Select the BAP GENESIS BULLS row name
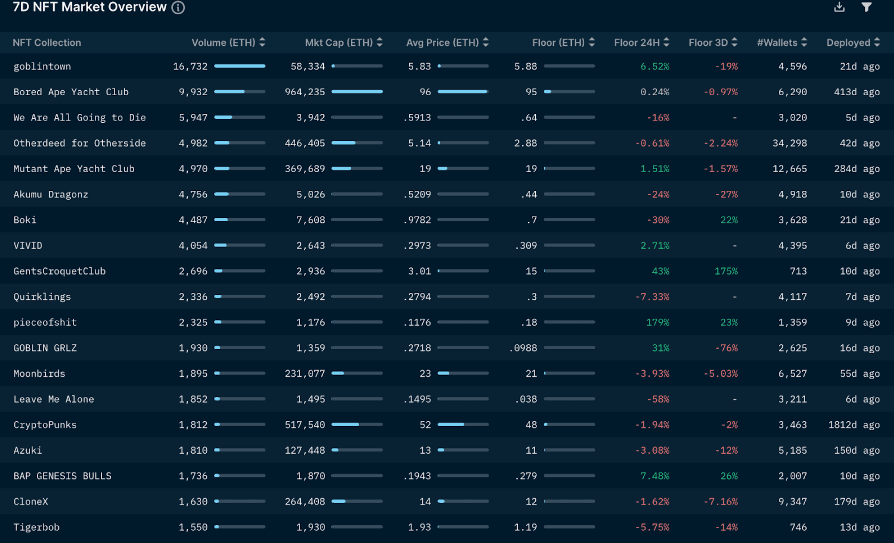This screenshot has width=894, height=543. 62,476
